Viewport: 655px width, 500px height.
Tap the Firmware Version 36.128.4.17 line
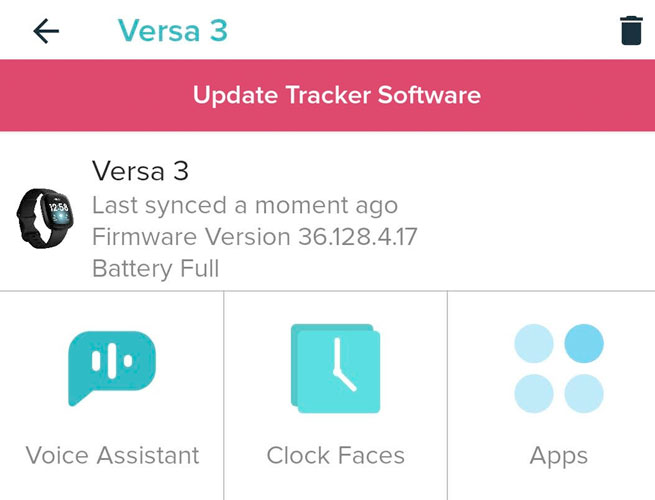pos(254,237)
